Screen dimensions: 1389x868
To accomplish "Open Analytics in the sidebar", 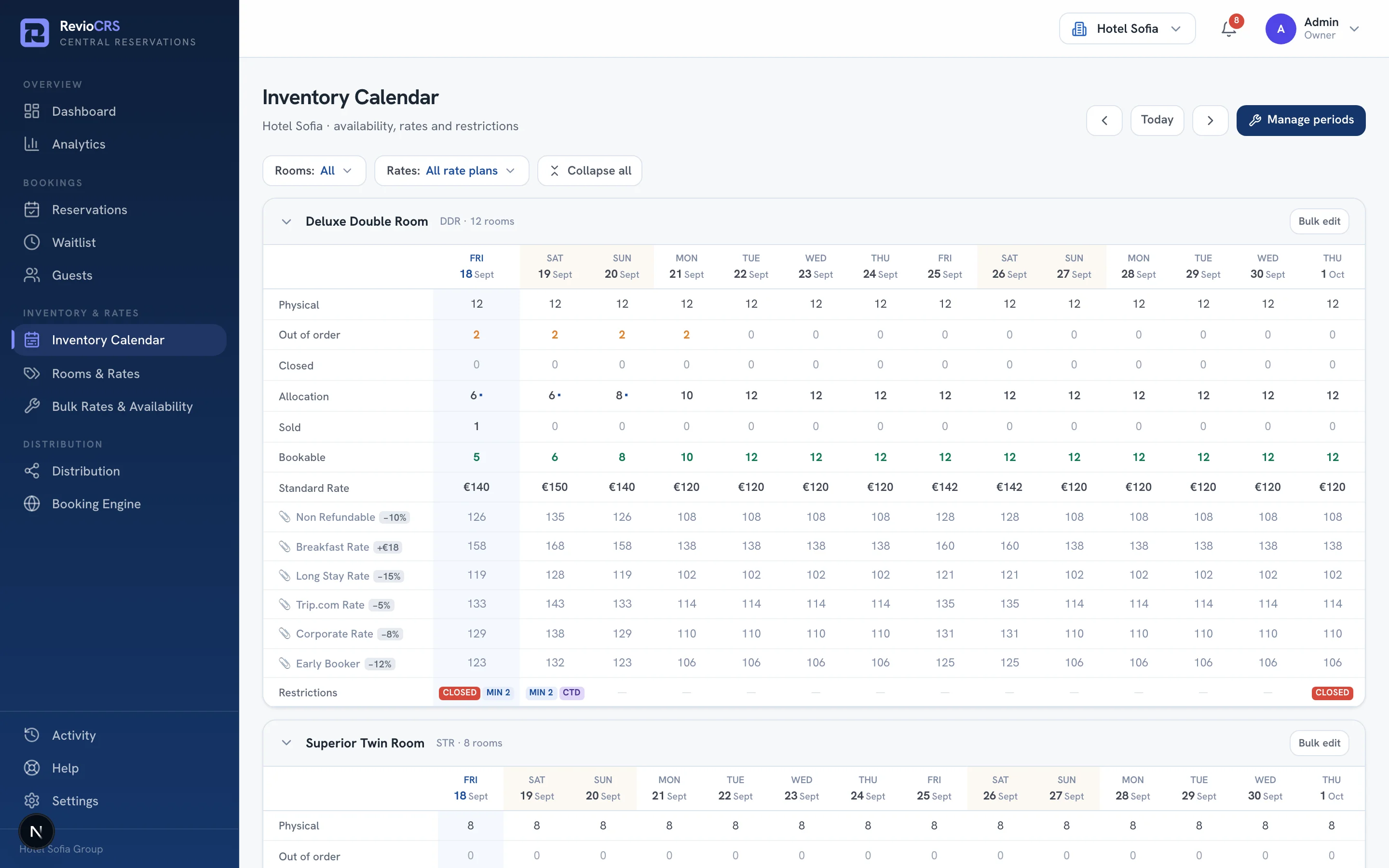I will pyautogui.click(x=119, y=144).
